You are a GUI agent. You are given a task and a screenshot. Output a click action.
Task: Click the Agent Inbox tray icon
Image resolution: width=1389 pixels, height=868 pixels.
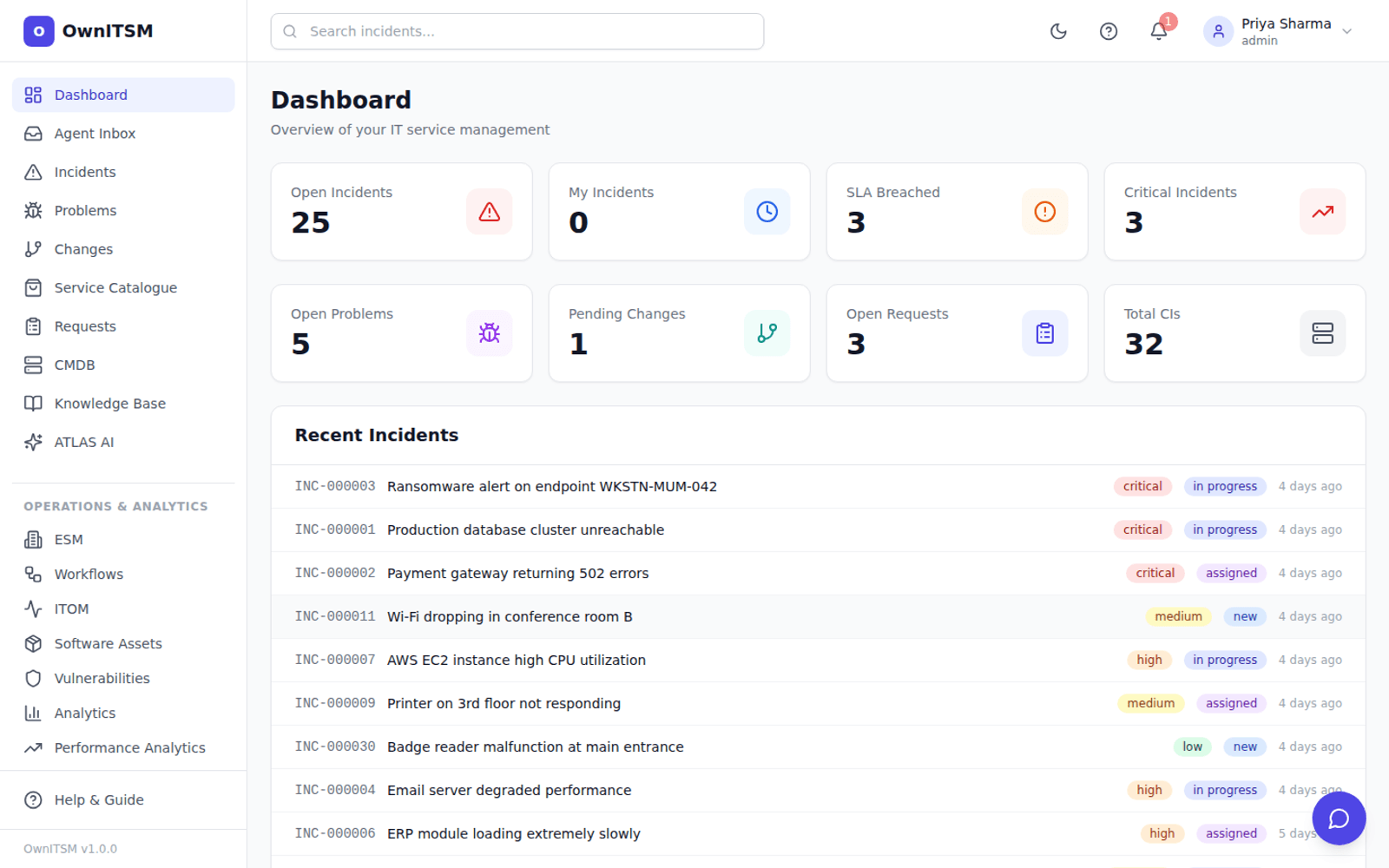[33, 134]
